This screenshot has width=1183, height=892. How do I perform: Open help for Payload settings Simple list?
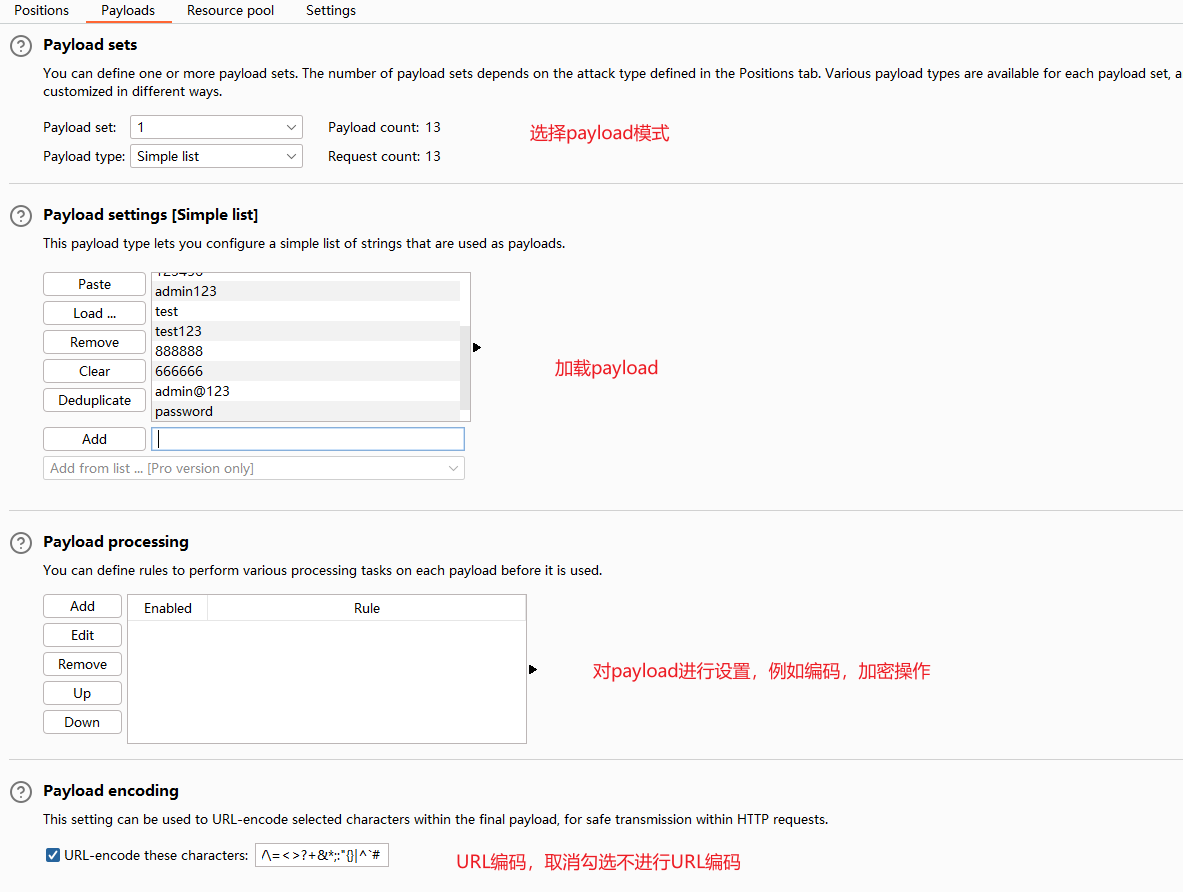(x=20, y=216)
